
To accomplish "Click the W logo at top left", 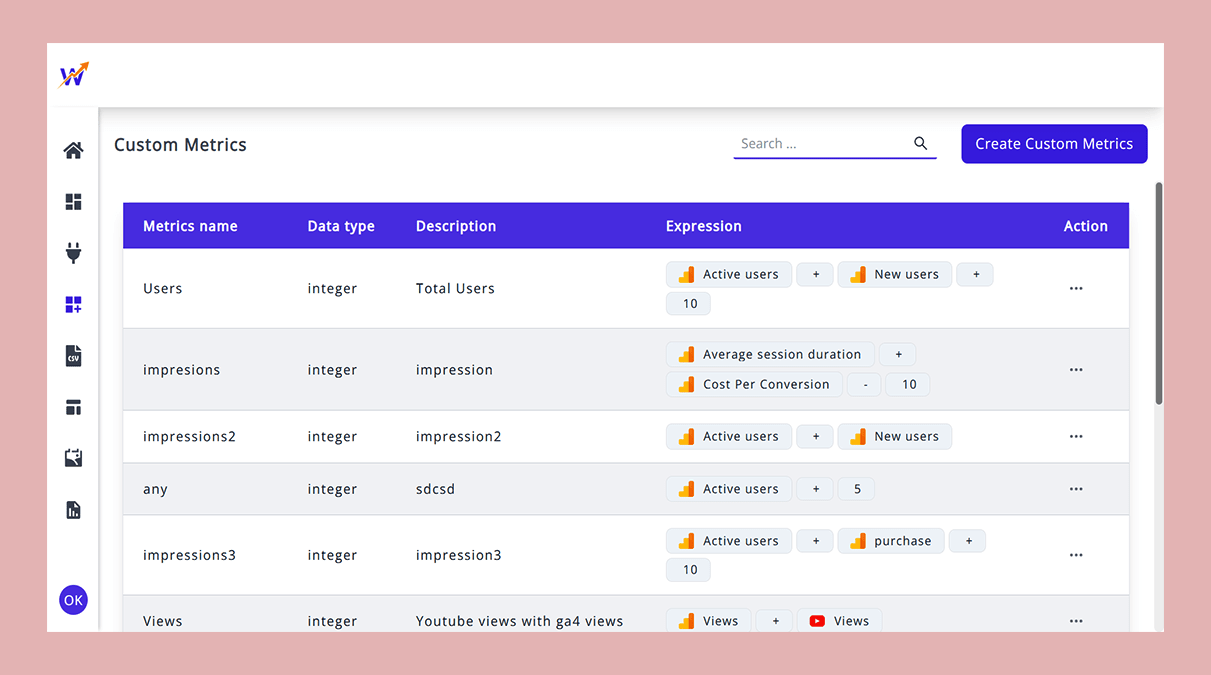I will [73, 75].
